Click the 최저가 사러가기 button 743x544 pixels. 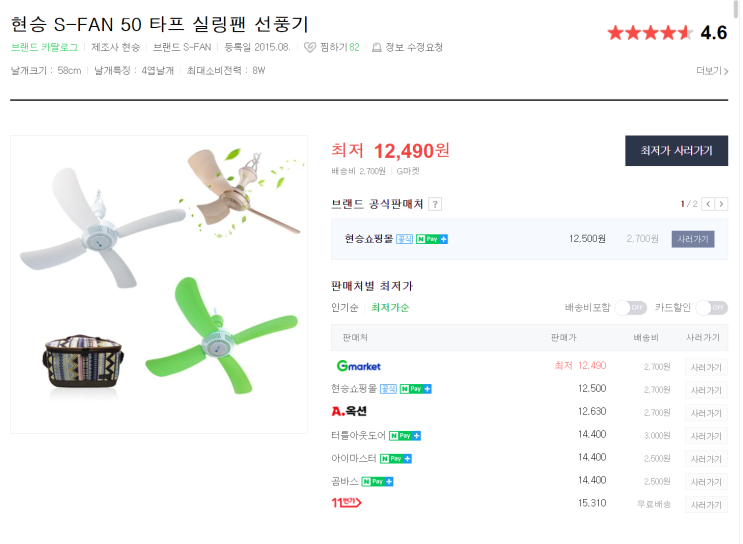(x=676, y=151)
